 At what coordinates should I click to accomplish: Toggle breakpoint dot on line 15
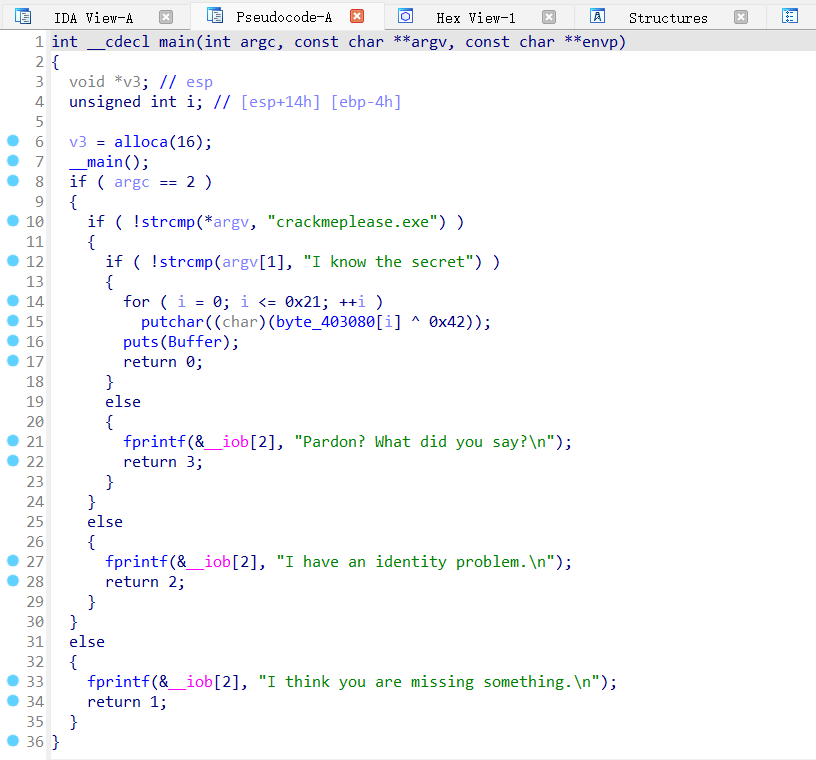coord(13,321)
